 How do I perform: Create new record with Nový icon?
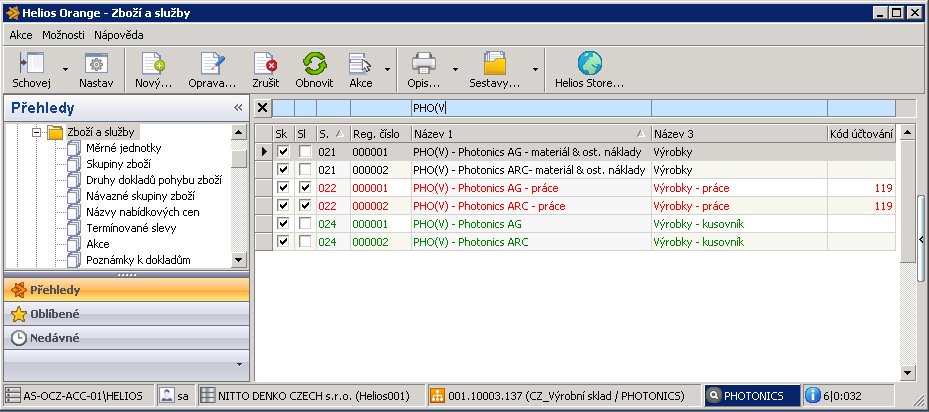click(x=153, y=63)
